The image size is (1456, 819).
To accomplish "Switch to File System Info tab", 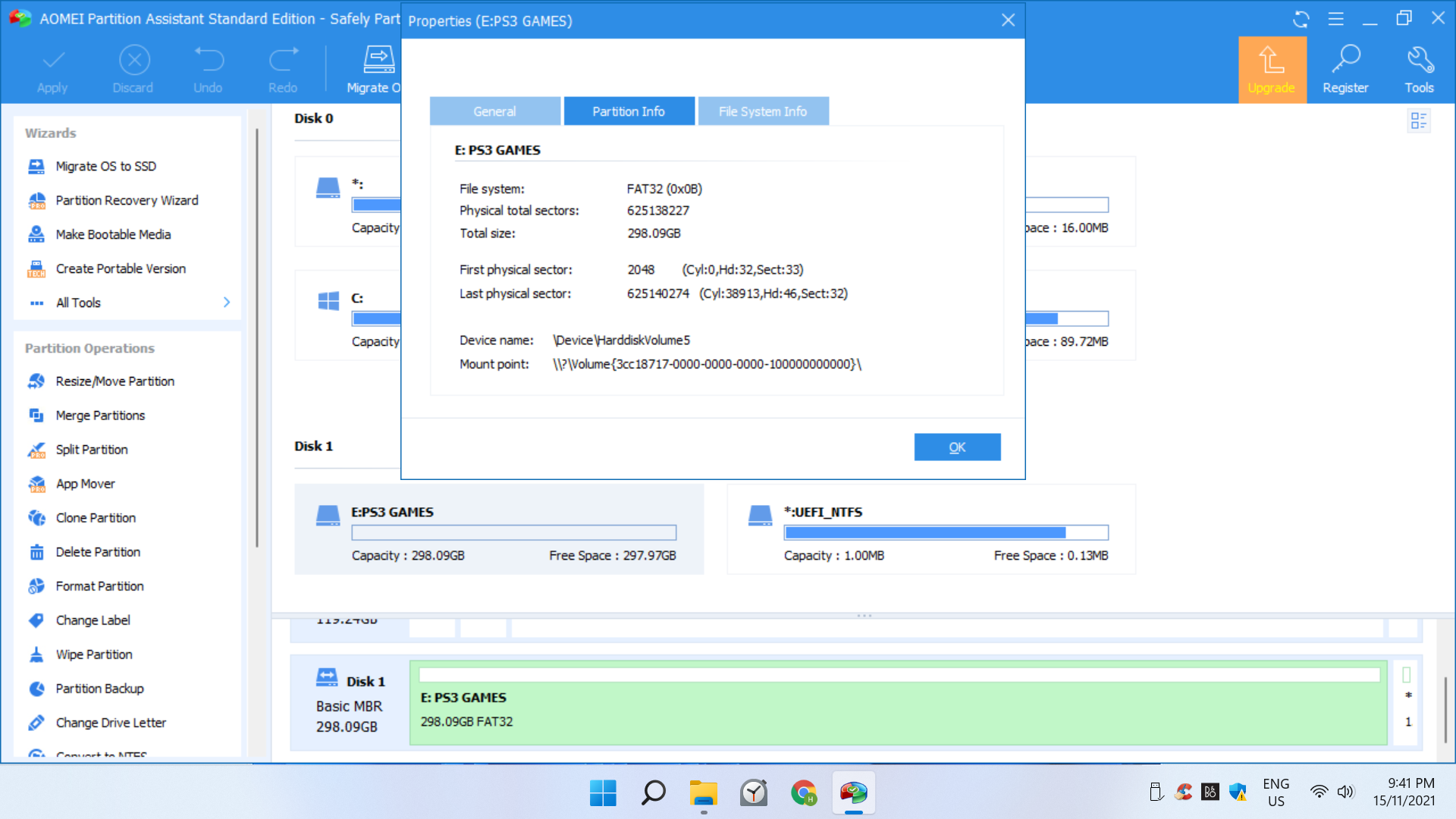I will pos(763,111).
